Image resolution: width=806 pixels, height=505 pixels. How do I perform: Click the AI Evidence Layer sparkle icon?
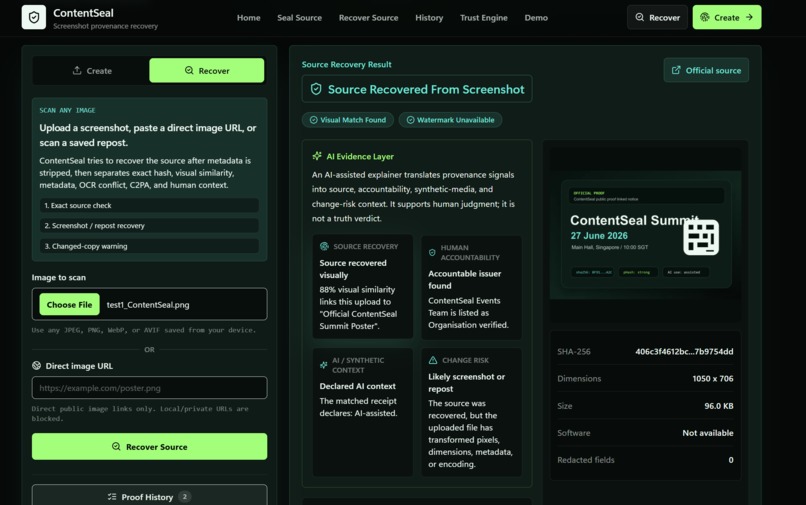[x=317, y=156]
